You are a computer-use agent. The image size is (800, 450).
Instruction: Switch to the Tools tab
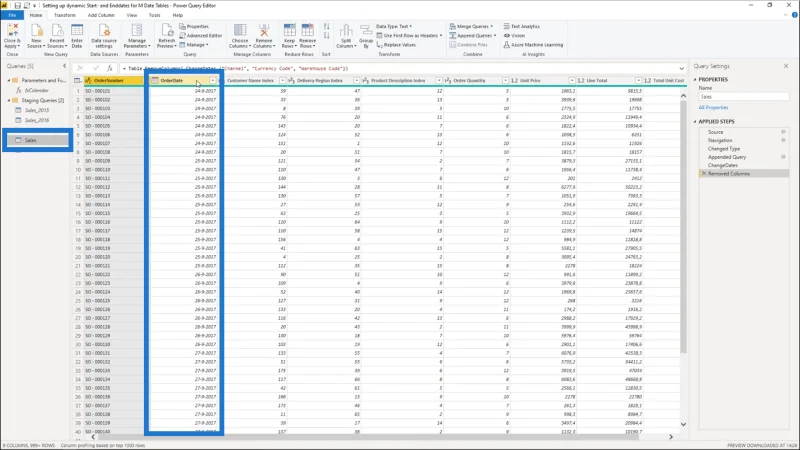tap(154, 15)
